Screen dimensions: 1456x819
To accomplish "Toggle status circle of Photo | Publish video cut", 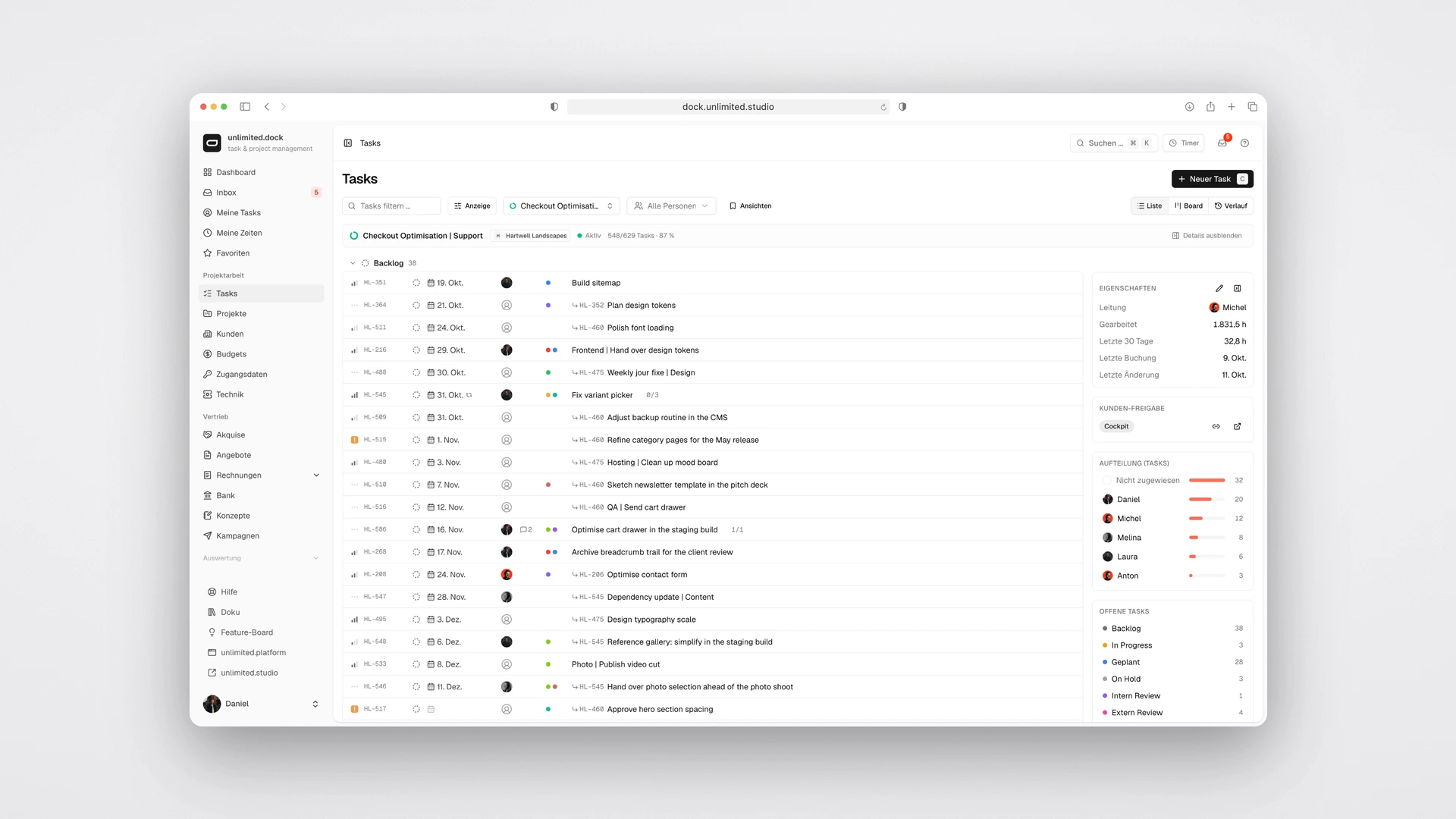I will coord(416,664).
